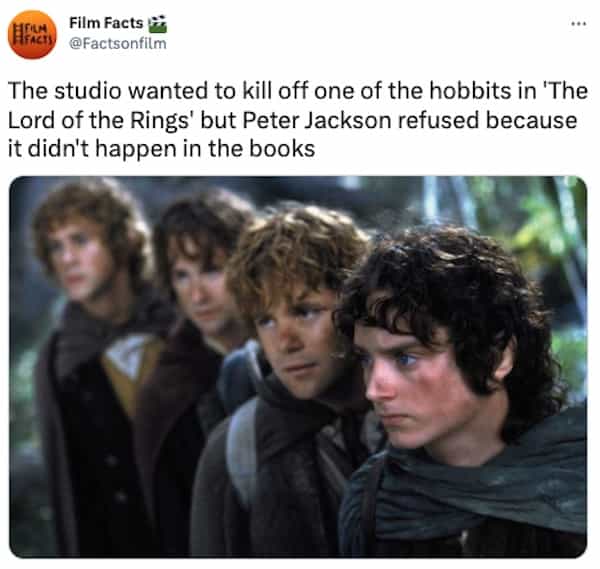Viewport: 600px width, 569px height.
Task: Open the tweet's three-dot more options menu
Action: coord(579,24)
